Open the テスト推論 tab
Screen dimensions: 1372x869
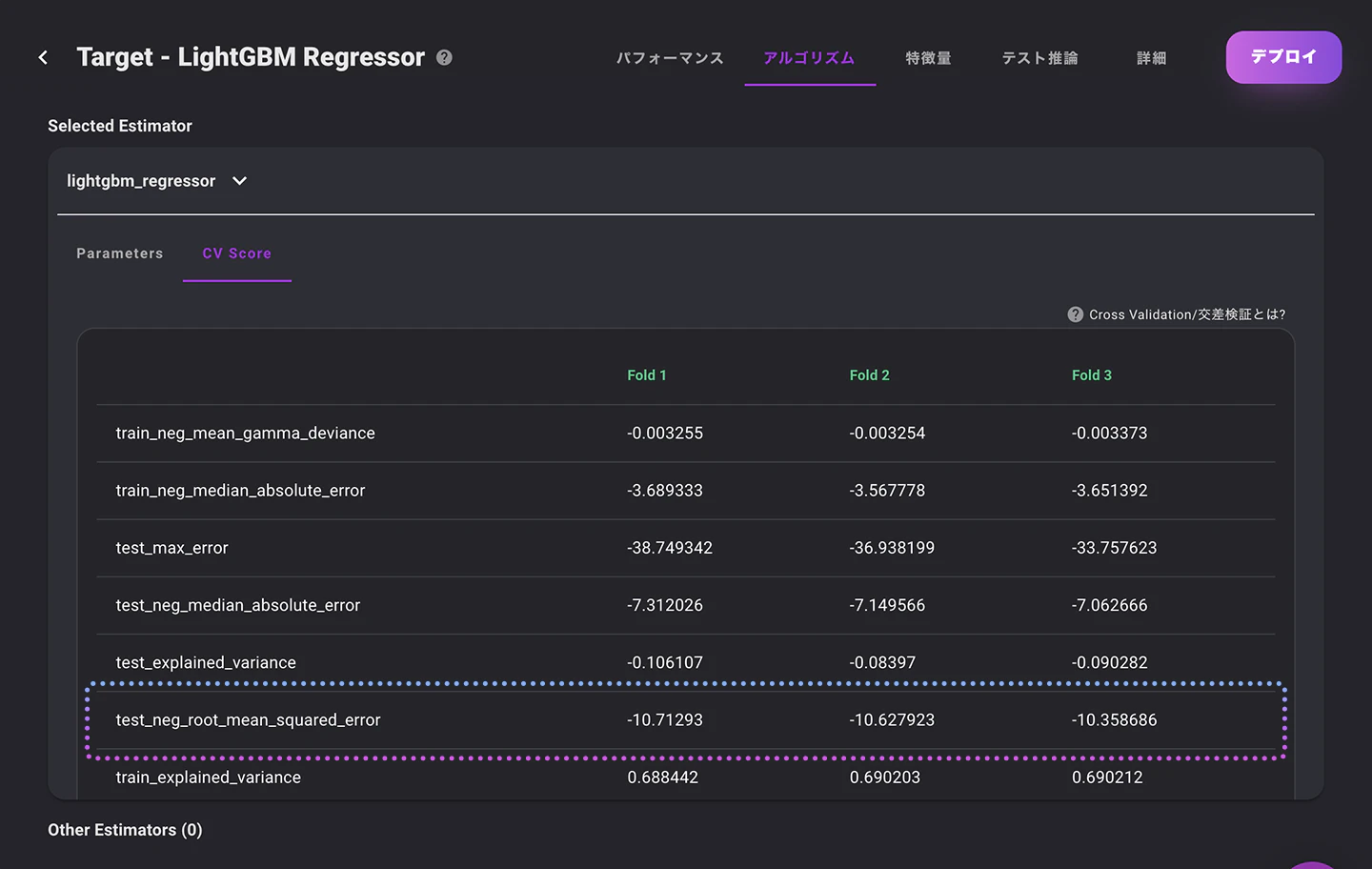(1039, 58)
